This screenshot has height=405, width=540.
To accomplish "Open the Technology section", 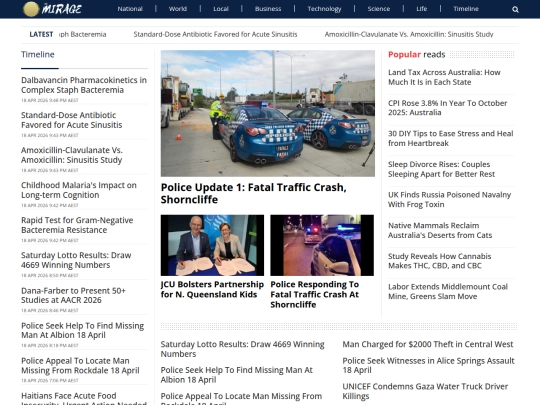I will [x=324, y=9].
